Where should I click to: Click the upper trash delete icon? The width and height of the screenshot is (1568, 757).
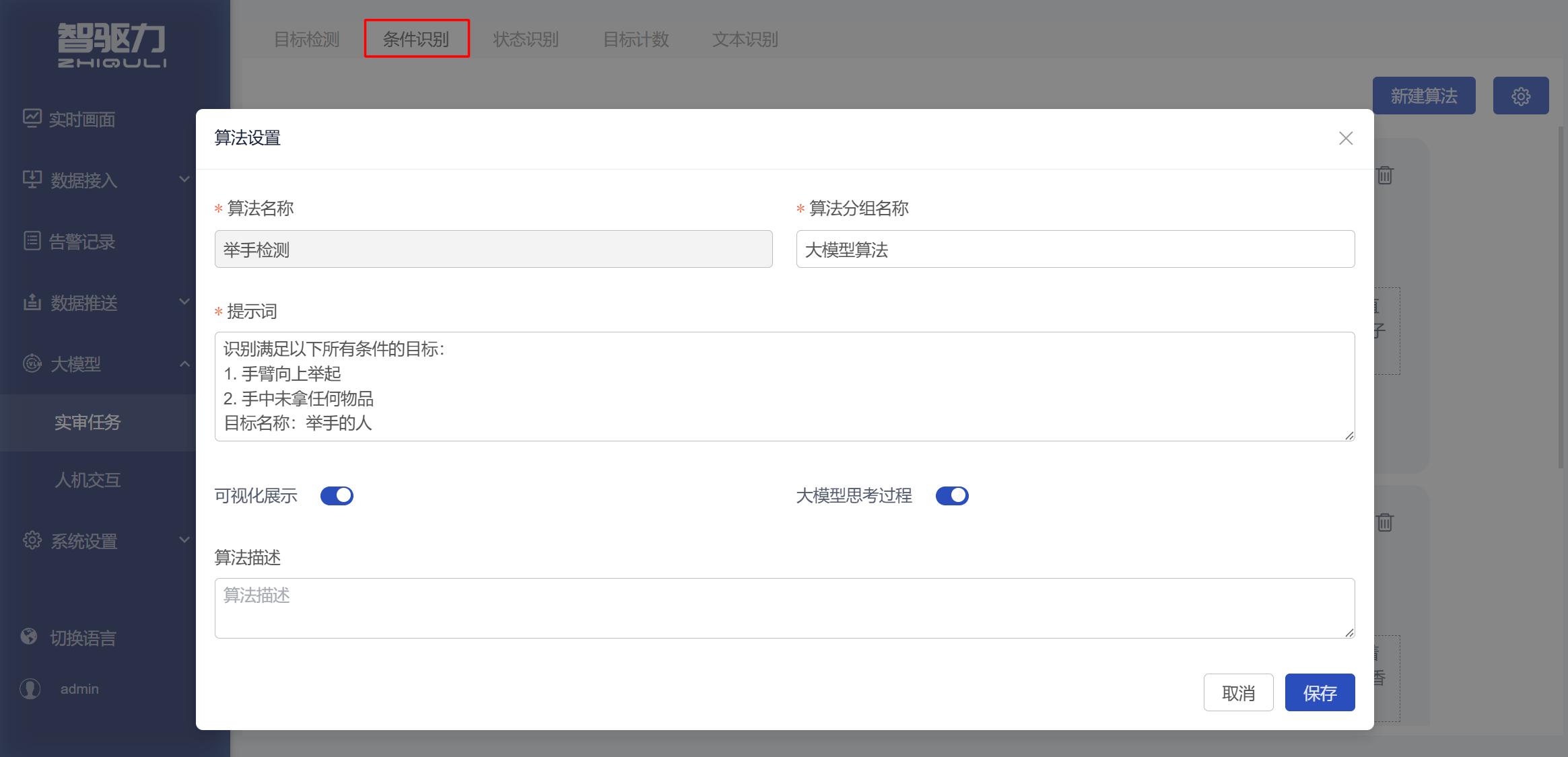[x=1385, y=176]
